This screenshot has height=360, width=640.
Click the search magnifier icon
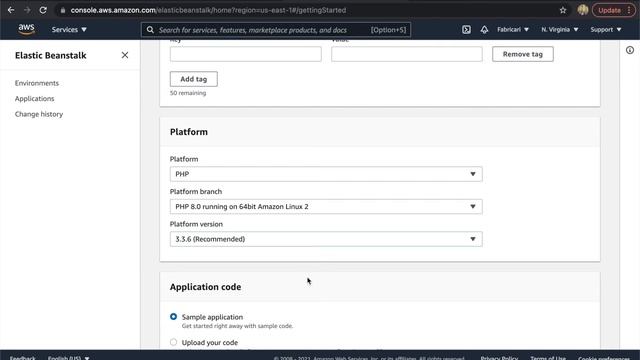[x=150, y=30]
